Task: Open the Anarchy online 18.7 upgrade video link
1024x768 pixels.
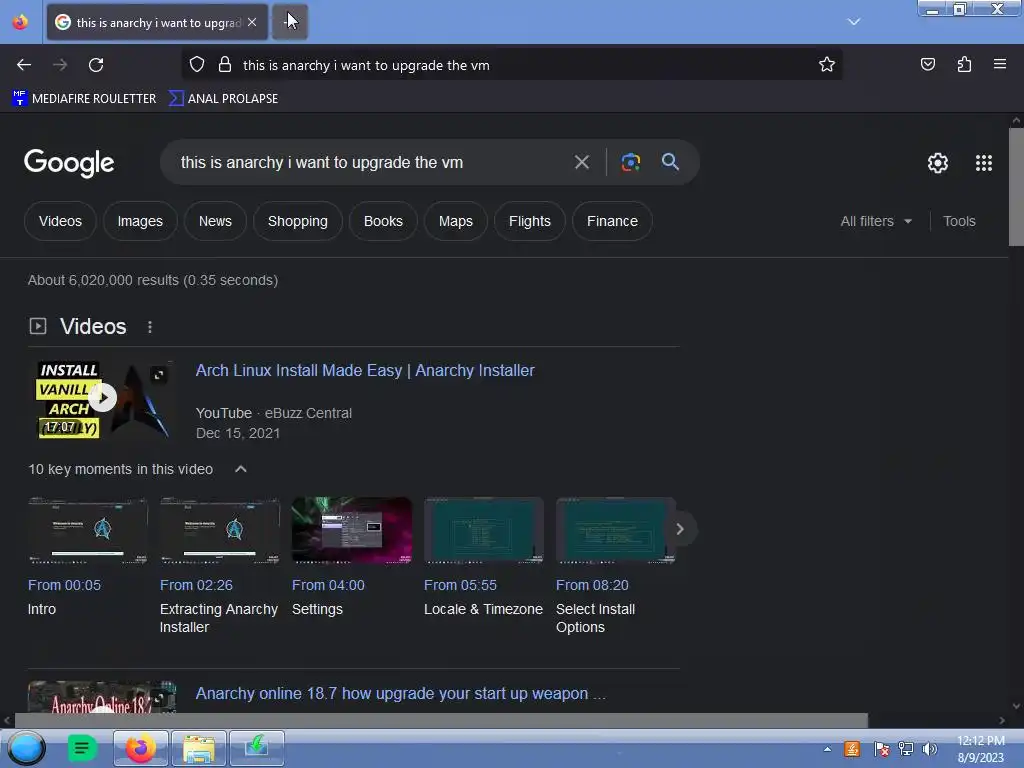Action: point(400,694)
